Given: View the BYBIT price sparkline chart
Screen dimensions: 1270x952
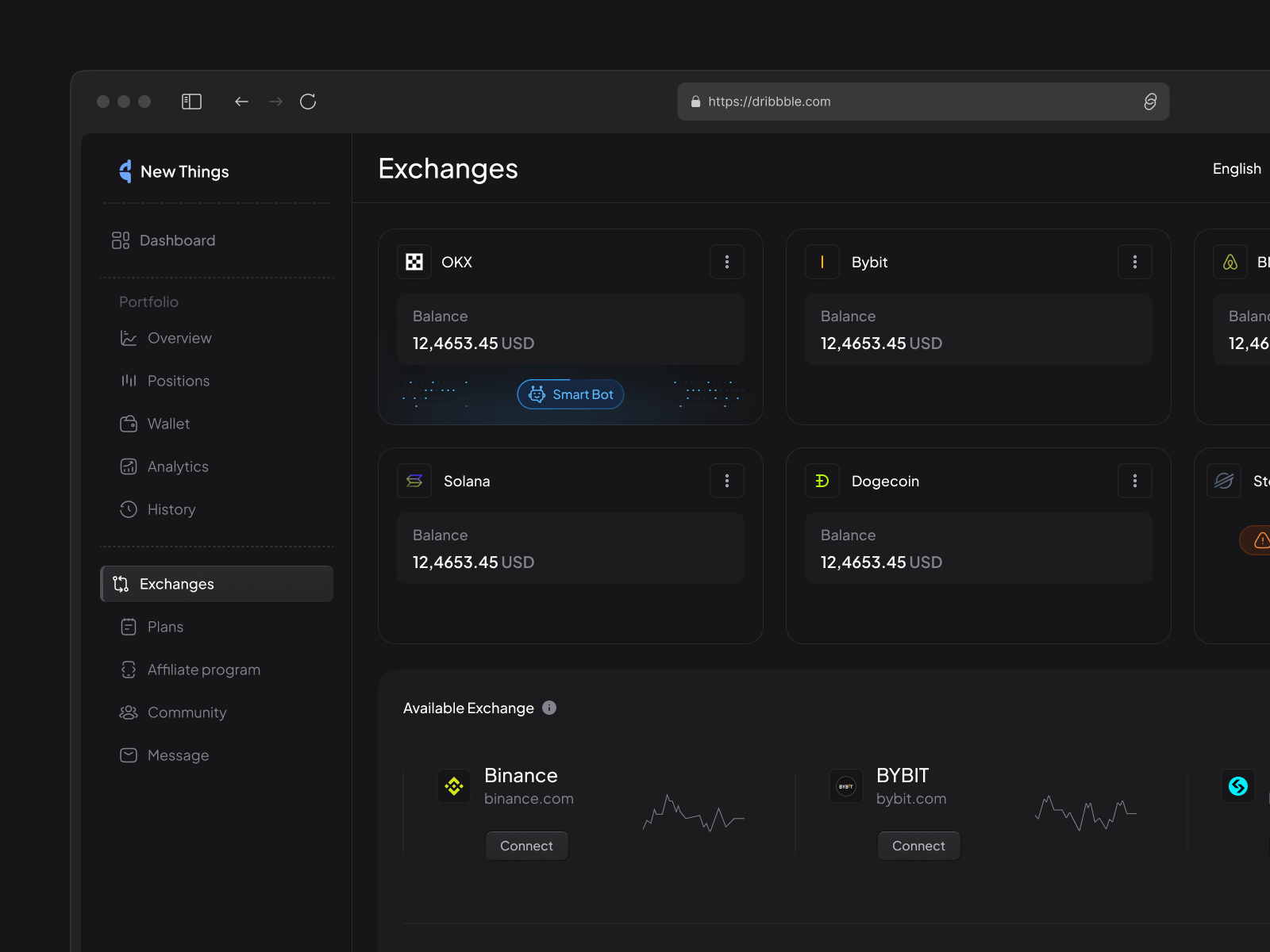Looking at the screenshot, I should (1086, 813).
